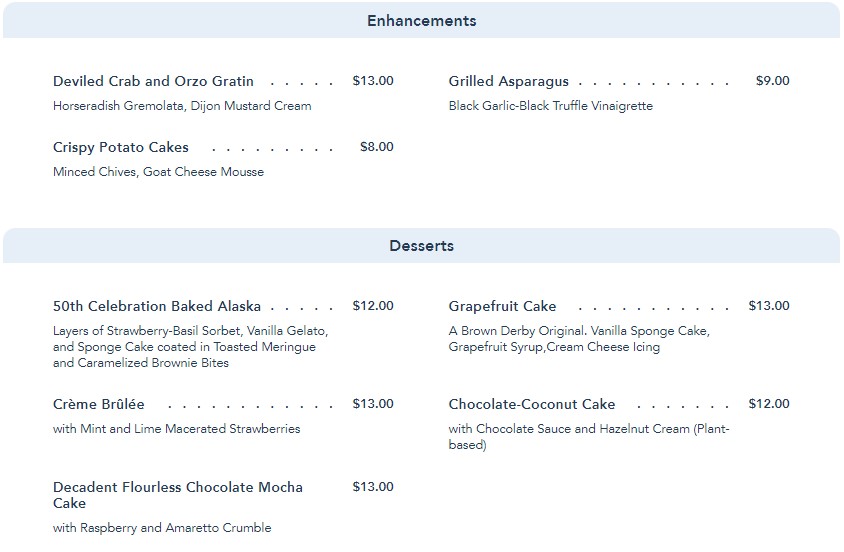Click the Horseradish Gremolata, Dijon Mustard Cream text
Viewport: 844px width, 552px height.
tap(182, 106)
